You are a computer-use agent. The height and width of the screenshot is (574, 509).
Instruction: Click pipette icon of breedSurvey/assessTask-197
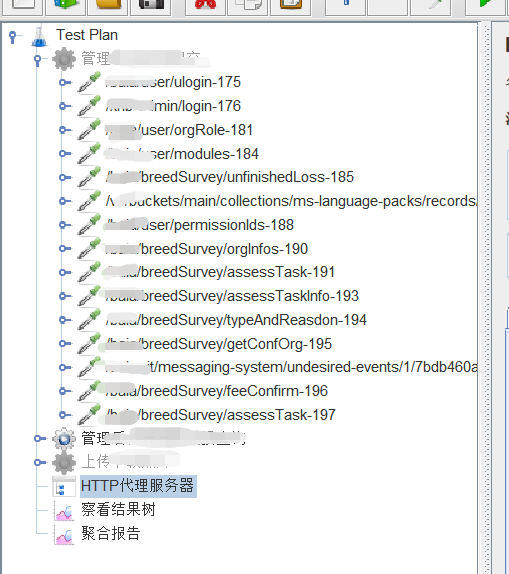[89, 415]
